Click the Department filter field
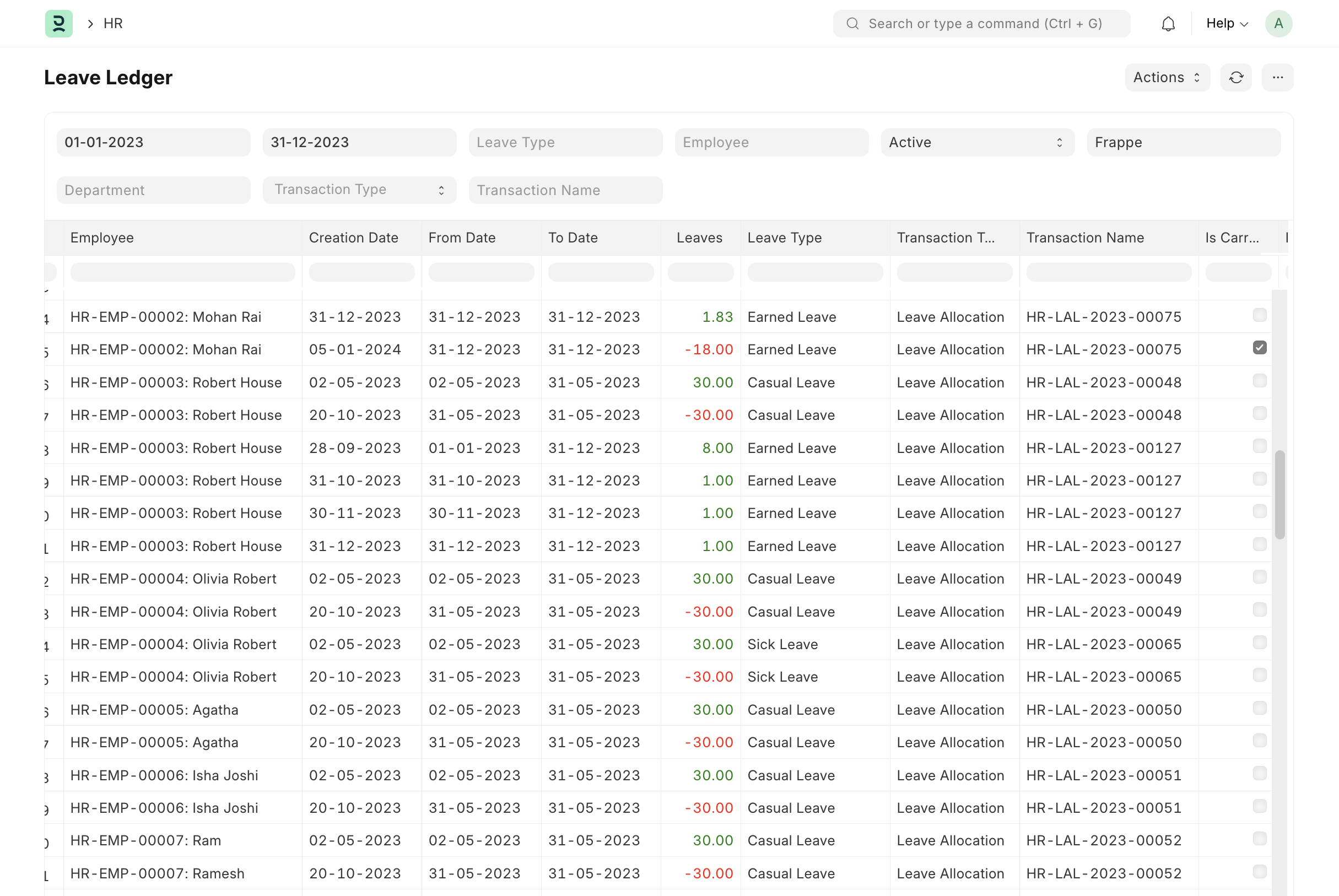1339x896 pixels. coord(153,190)
